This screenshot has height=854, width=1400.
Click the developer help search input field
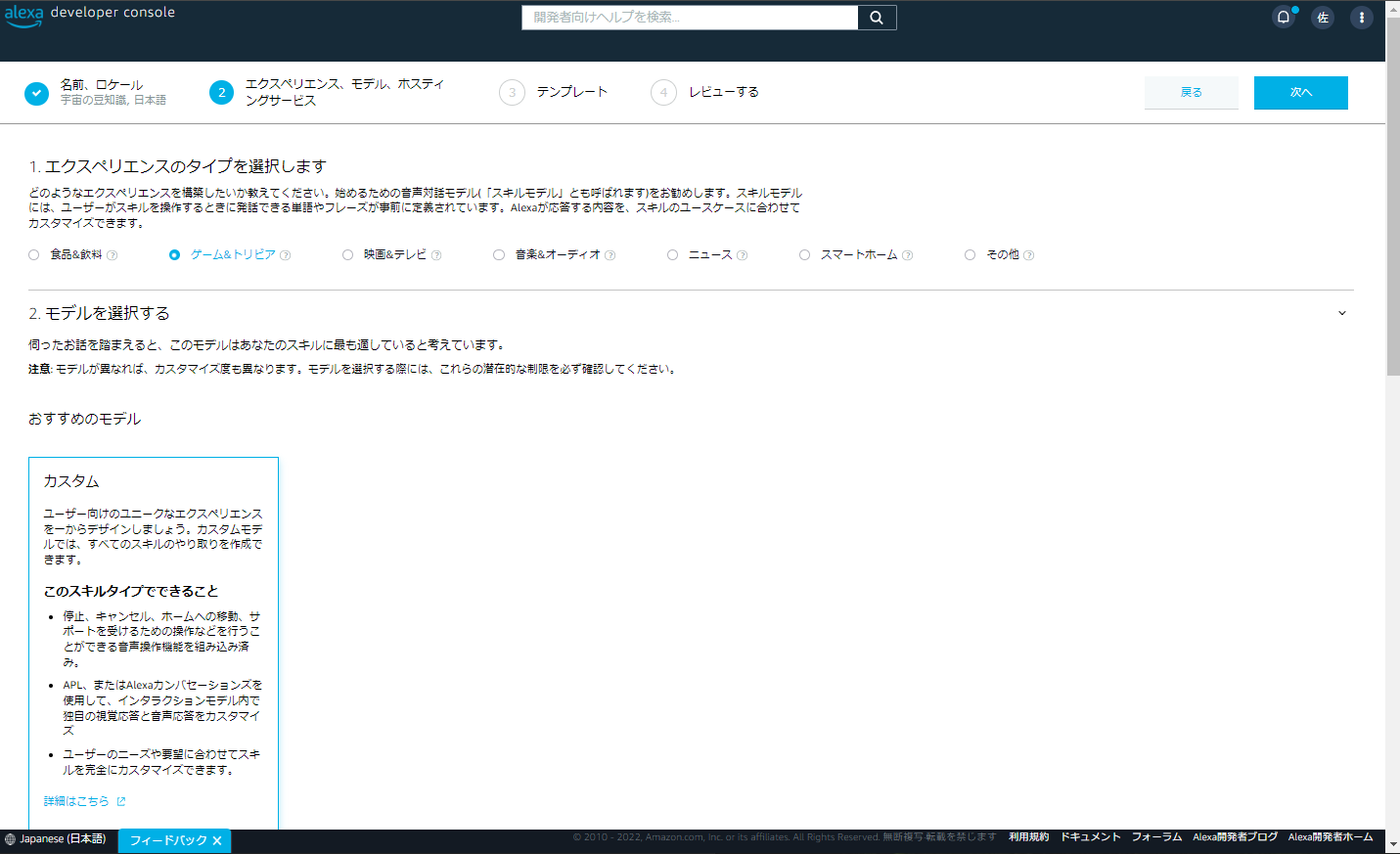pyautogui.click(x=690, y=17)
